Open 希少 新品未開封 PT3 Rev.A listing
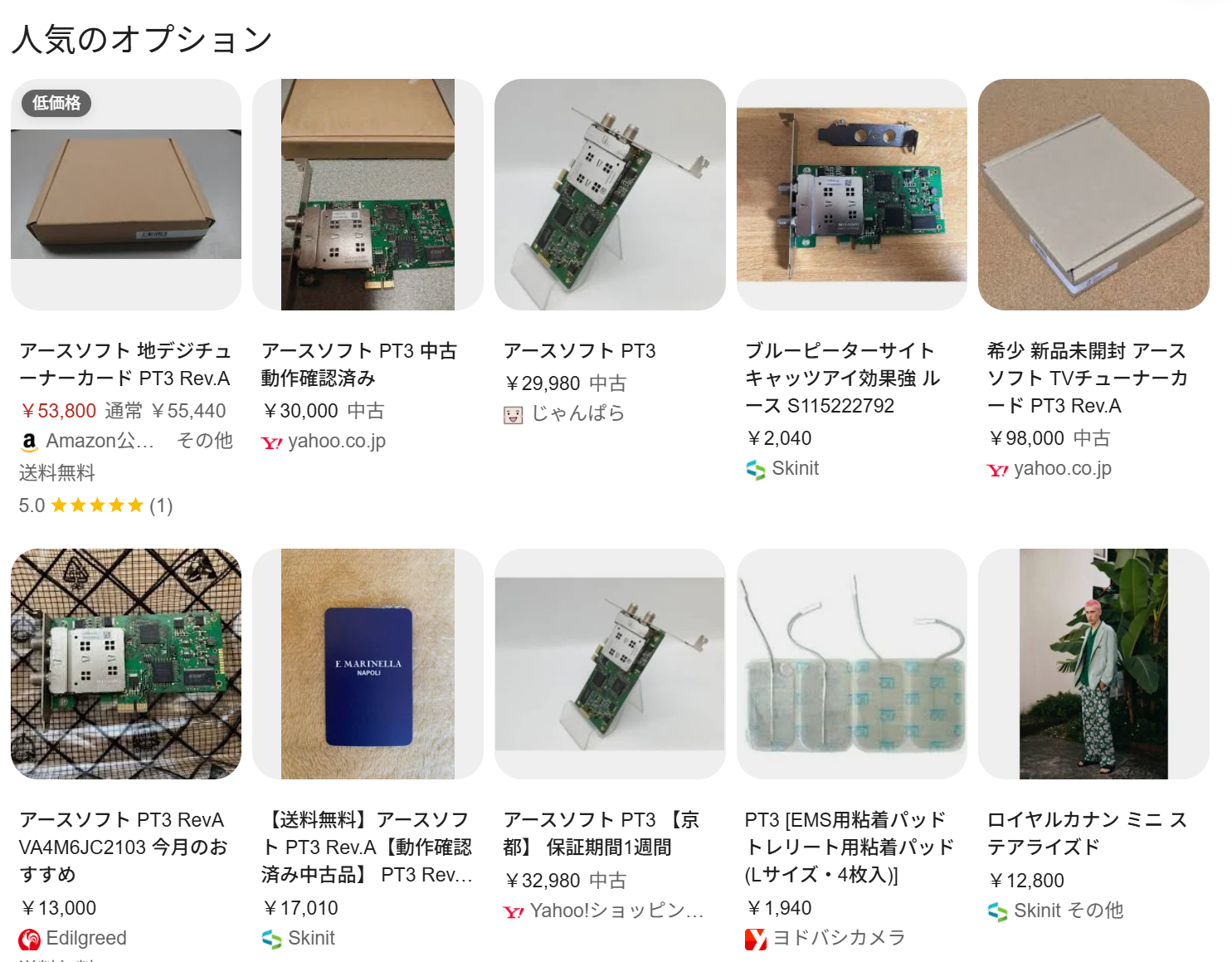 click(x=1087, y=378)
